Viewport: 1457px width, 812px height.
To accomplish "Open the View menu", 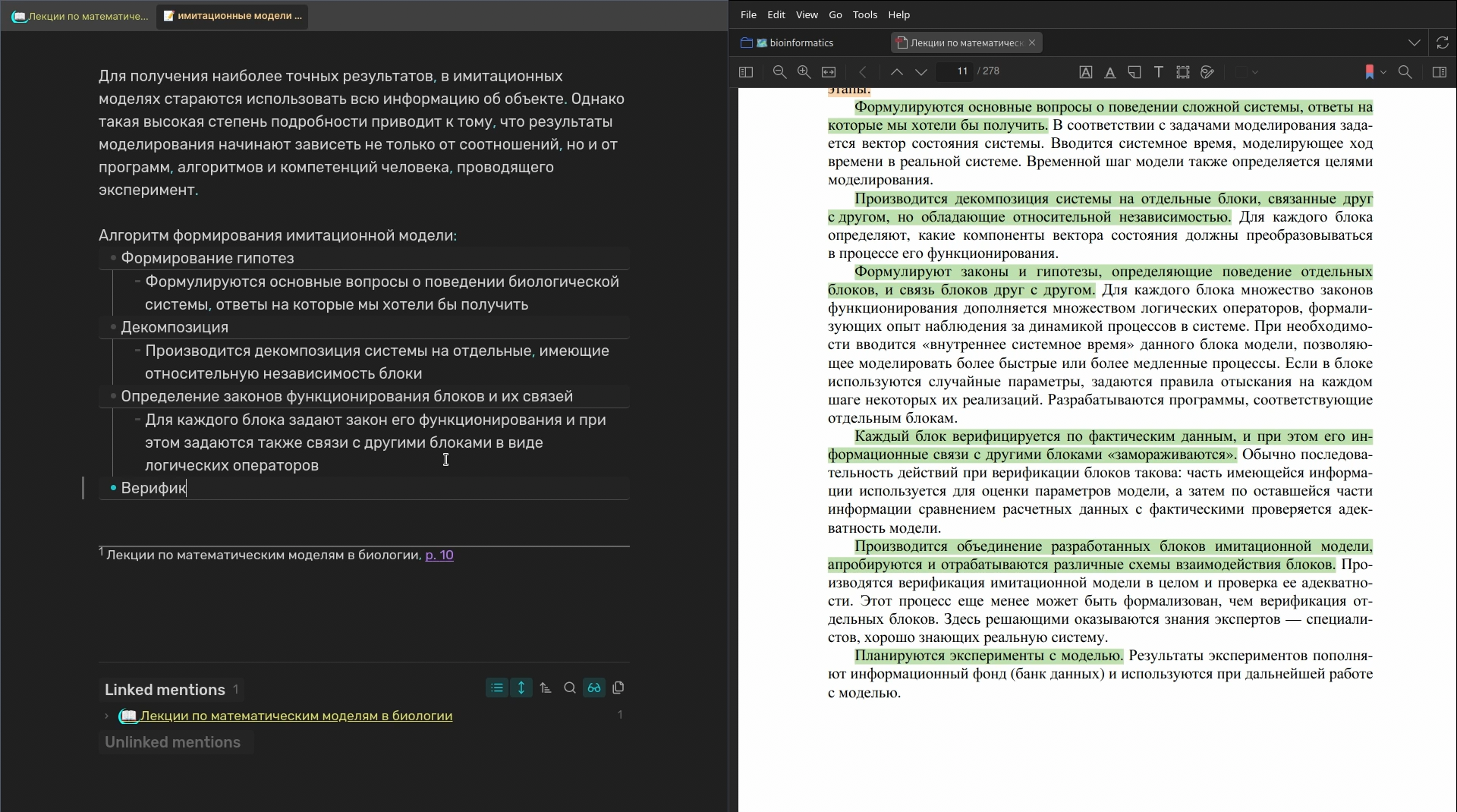I will 807,14.
